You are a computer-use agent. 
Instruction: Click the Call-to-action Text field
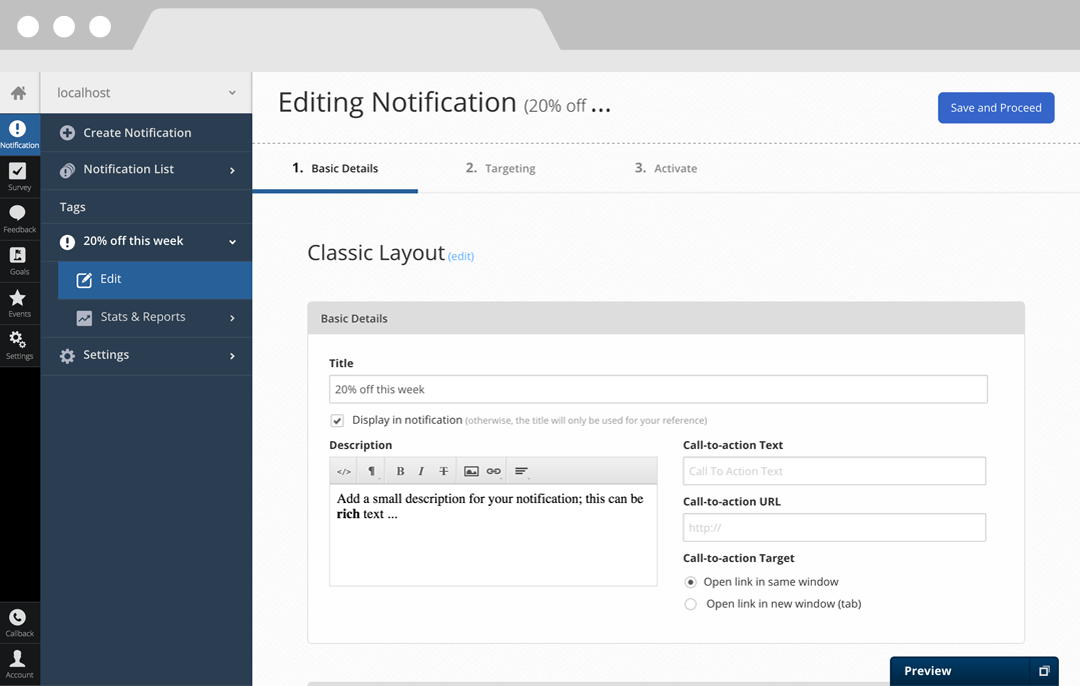[834, 471]
